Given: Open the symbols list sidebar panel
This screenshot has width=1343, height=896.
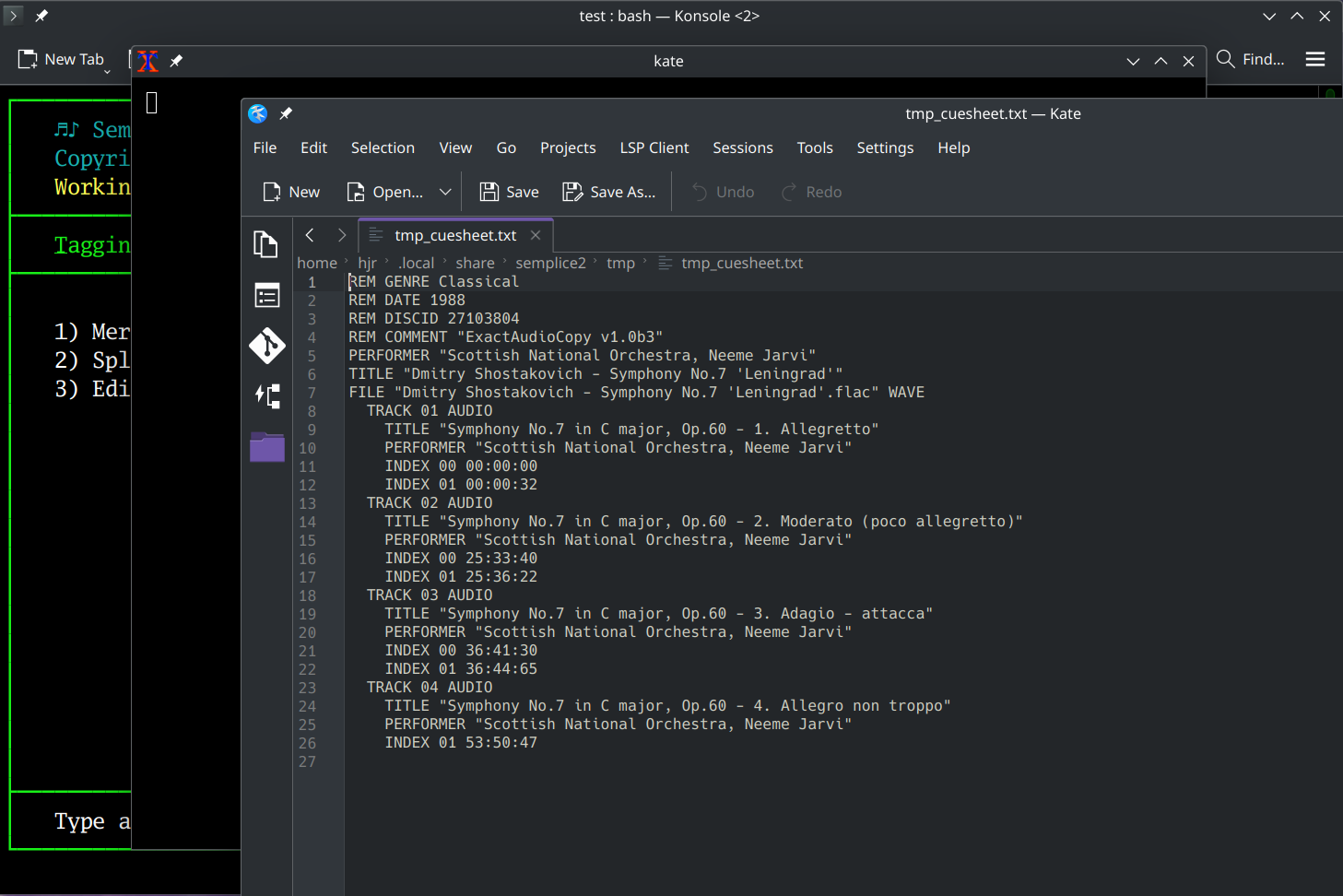Looking at the screenshot, I should [x=266, y=295].
